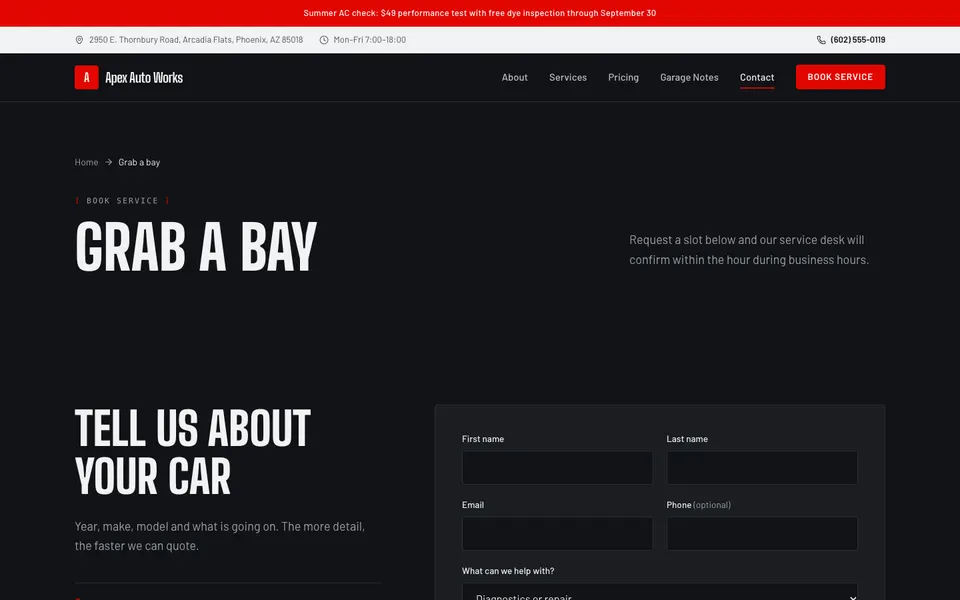960x600 pixels.
Task: Click the 'TELL US ABOUT YOUR CAR' heading
Action: [193, 452]
